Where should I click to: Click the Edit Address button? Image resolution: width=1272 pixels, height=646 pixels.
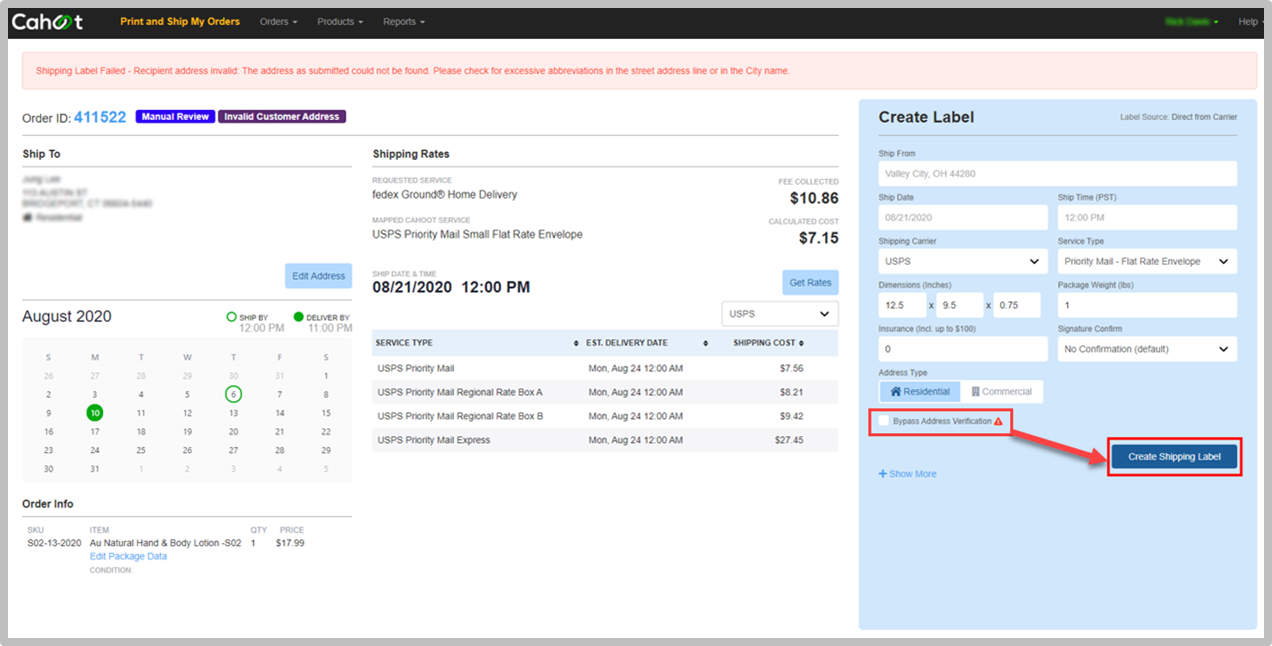coord(318,276)
